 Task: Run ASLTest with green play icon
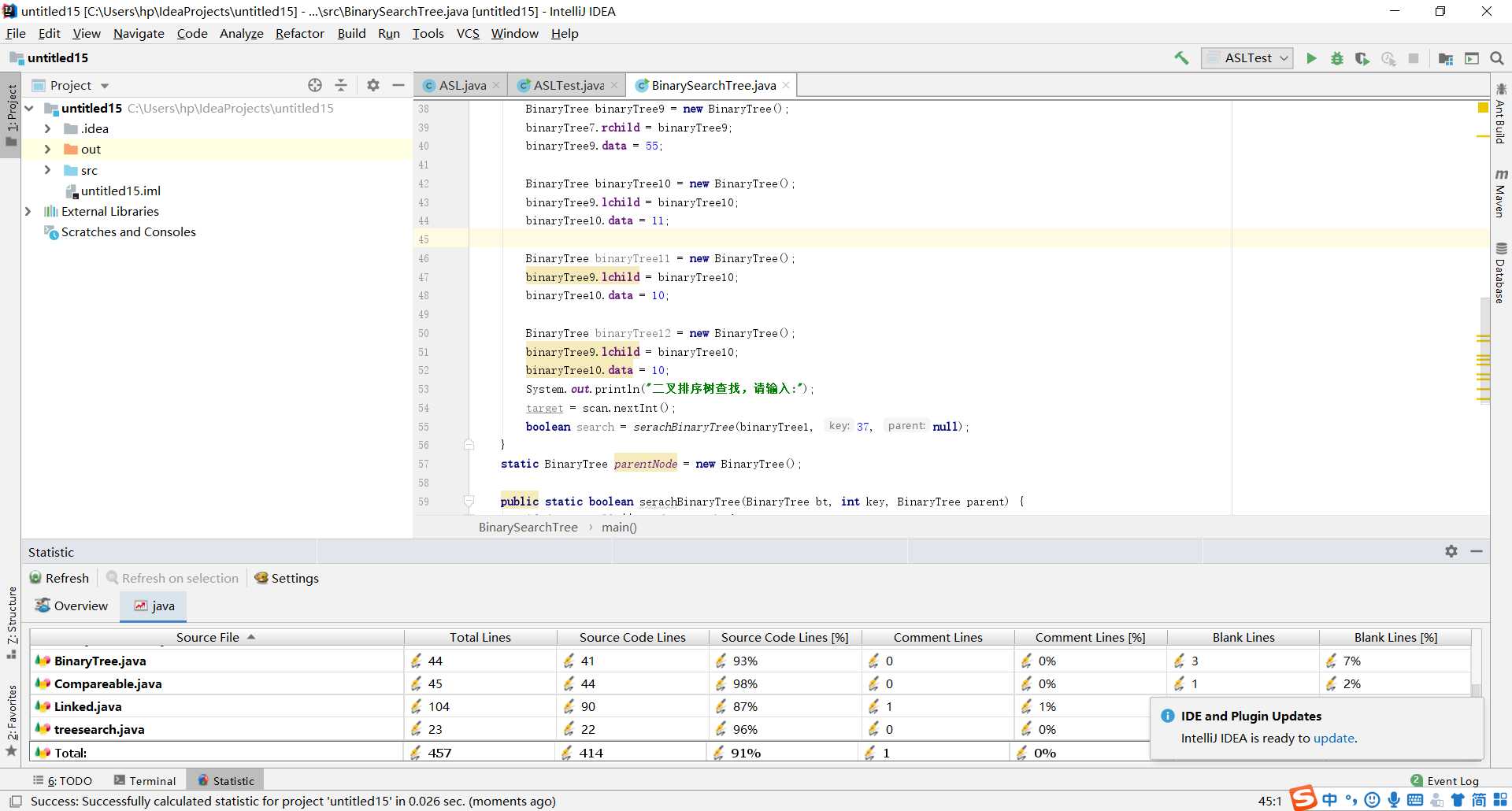1311,58
